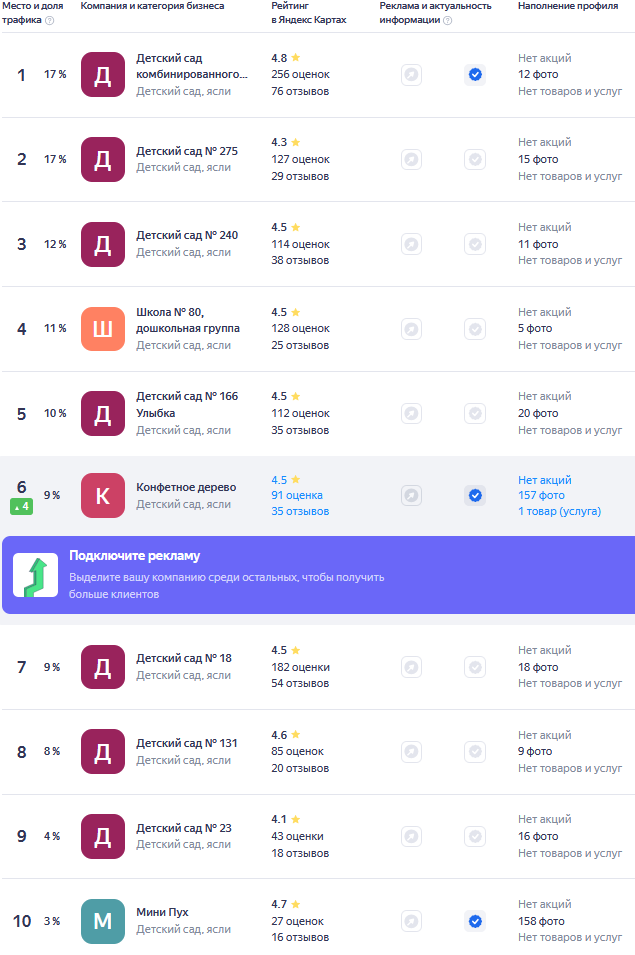
Task: Click the green "4" position change badge
Action: [22, 507]
